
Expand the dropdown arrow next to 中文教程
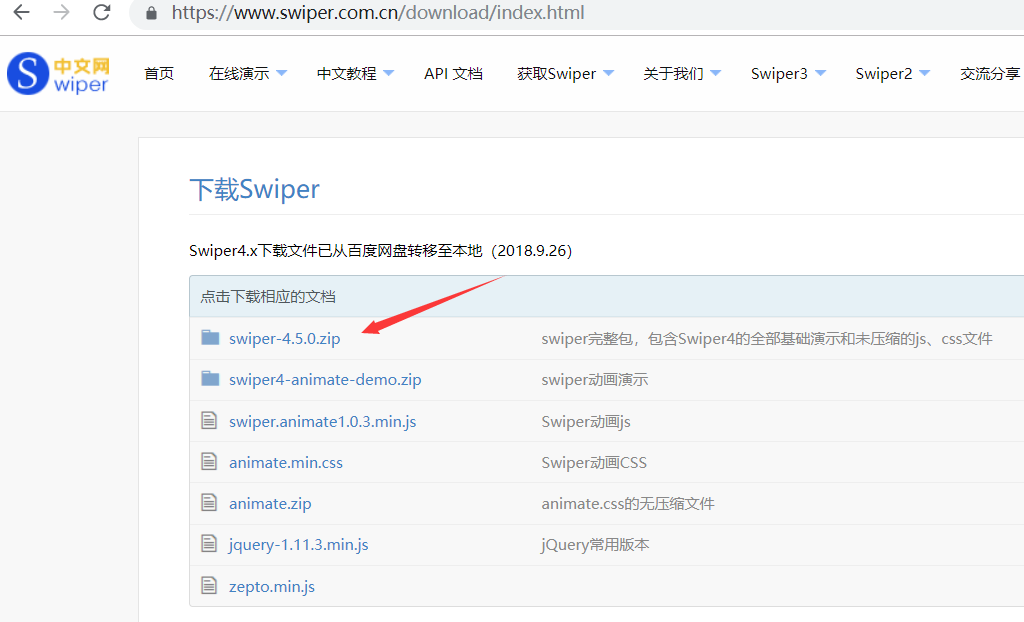389,73
